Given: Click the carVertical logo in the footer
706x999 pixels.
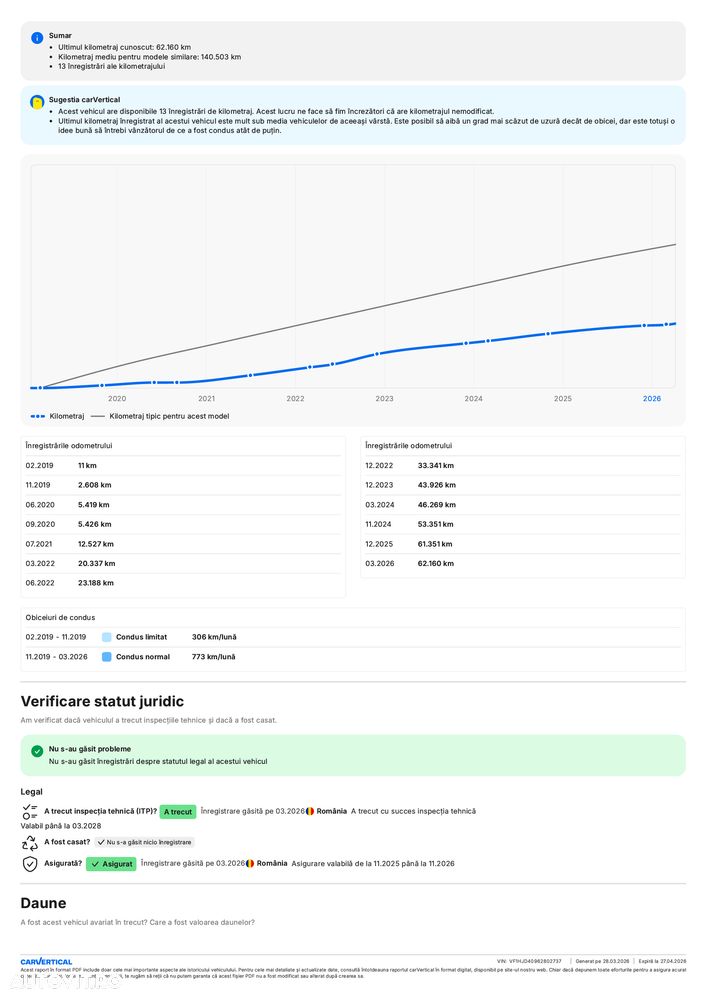Looking at the screenshot, I should pos(46,962).
